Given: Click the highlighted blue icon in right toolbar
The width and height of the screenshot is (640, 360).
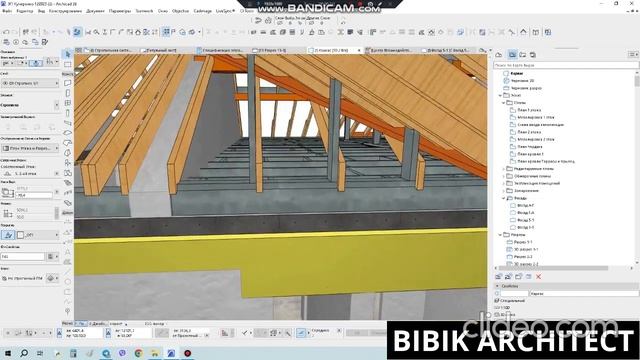Looking at the screenshot, I should [460, 32].
